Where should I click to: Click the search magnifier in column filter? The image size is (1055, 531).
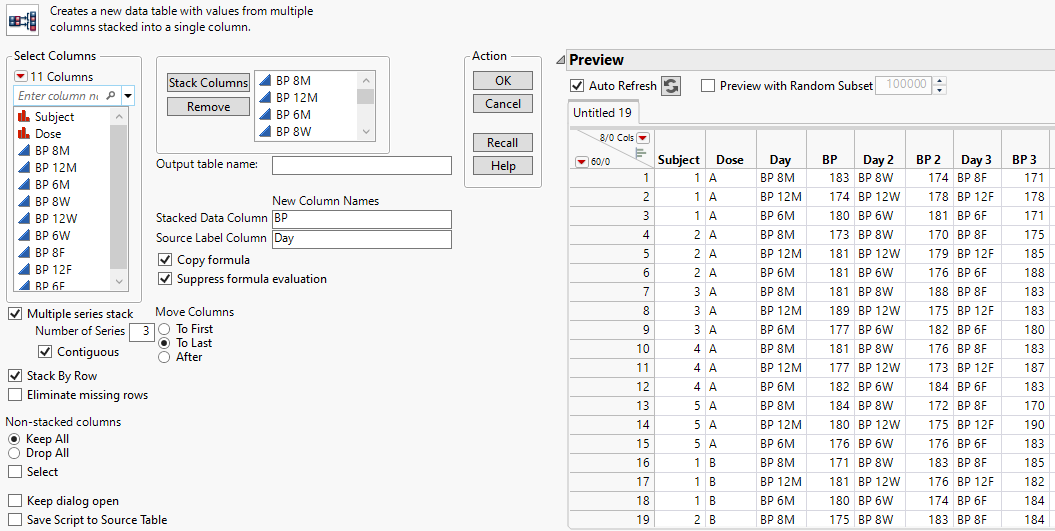point(111,96)
